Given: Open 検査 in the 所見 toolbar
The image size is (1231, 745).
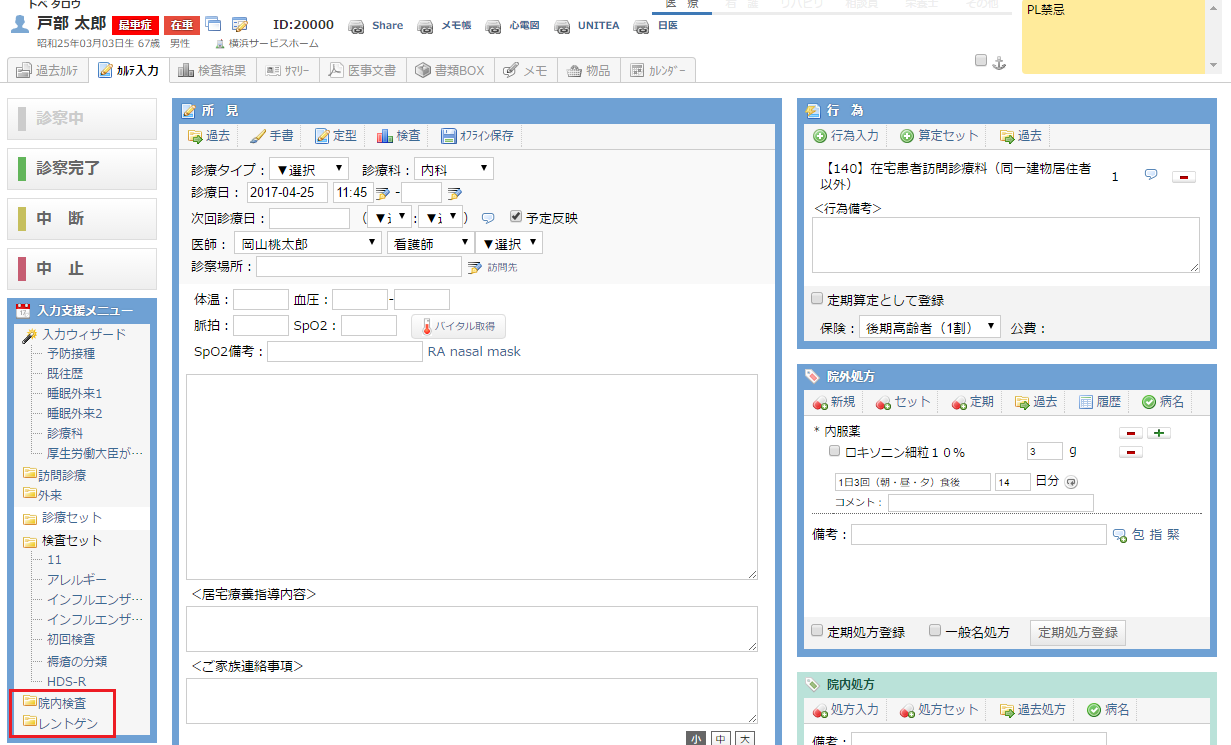Looking at the screenshot, I should [x=398, y=136].
